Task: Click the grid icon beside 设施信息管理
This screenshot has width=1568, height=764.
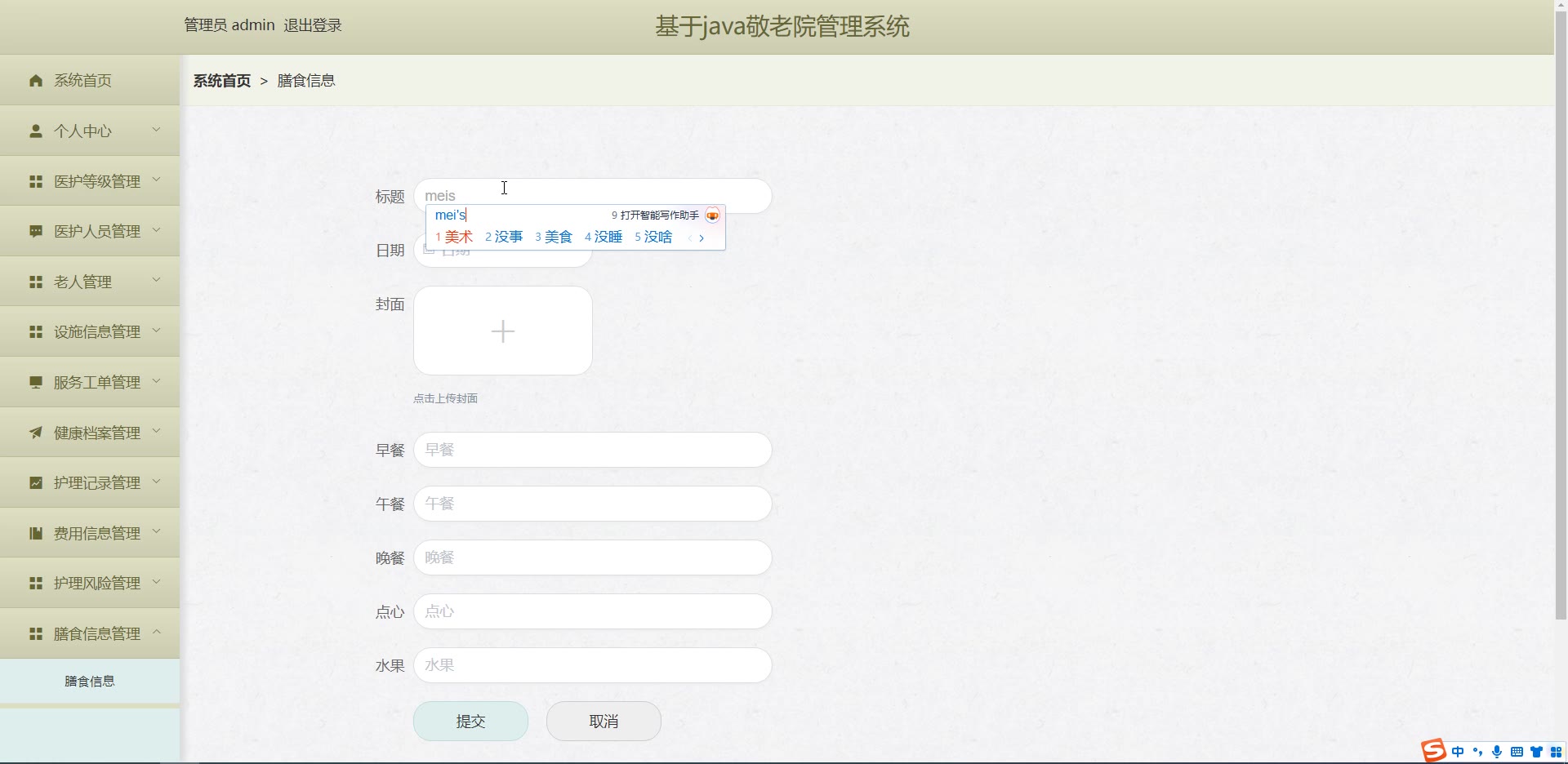Action: (36, 331)
